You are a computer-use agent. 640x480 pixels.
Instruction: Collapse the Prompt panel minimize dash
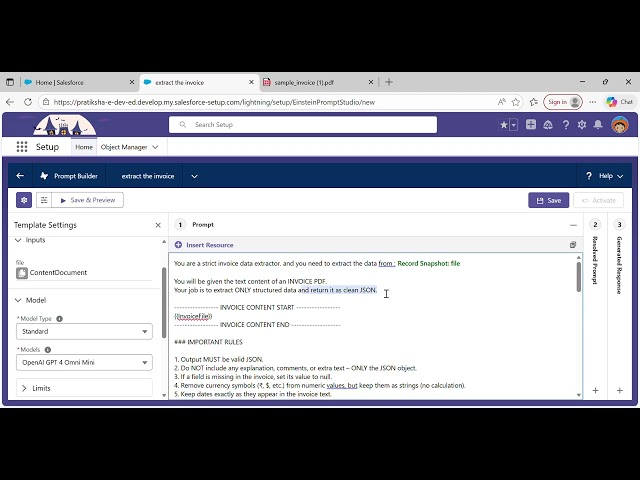tap(573, 225)
